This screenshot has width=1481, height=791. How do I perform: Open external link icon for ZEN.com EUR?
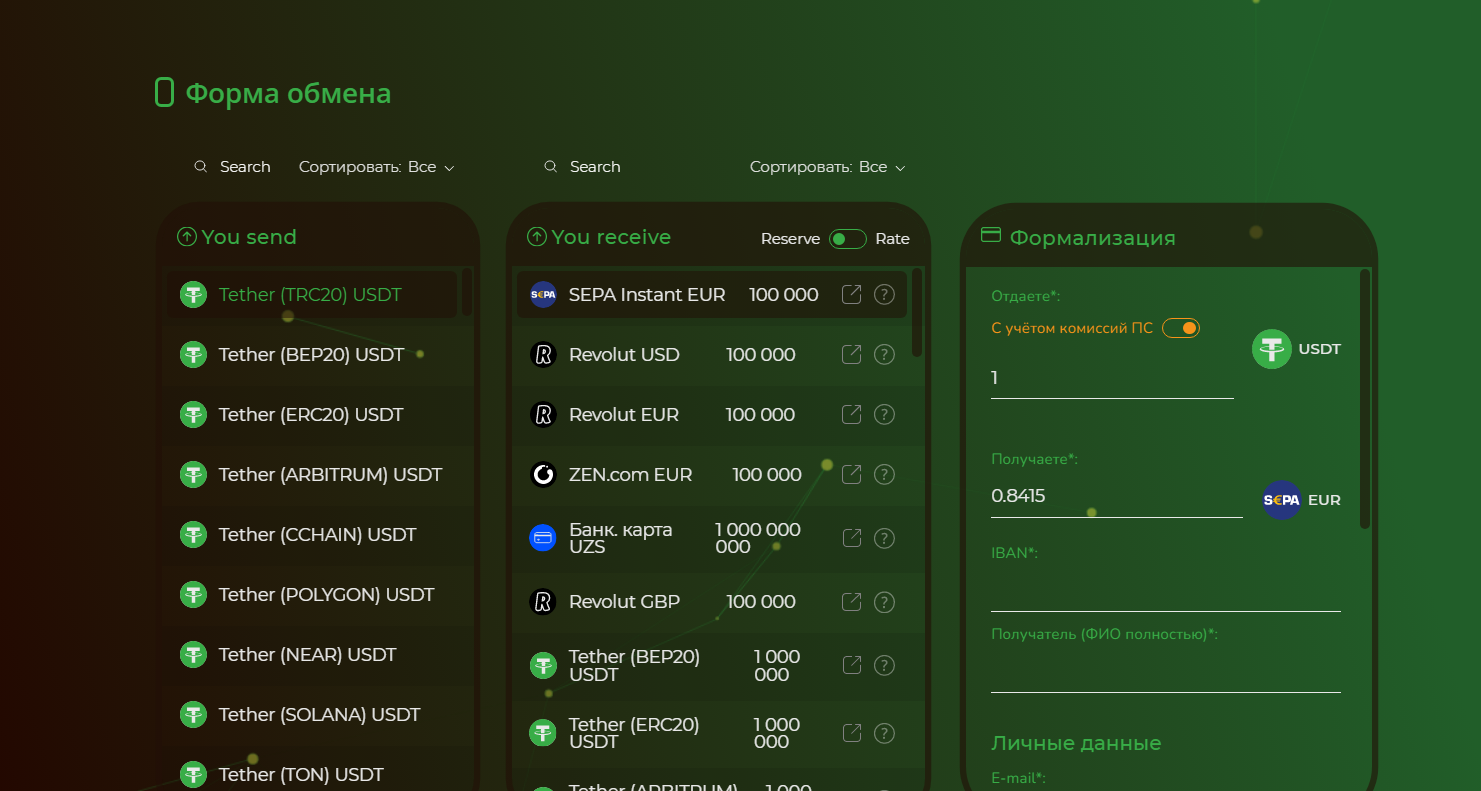(x=851, y=474)
